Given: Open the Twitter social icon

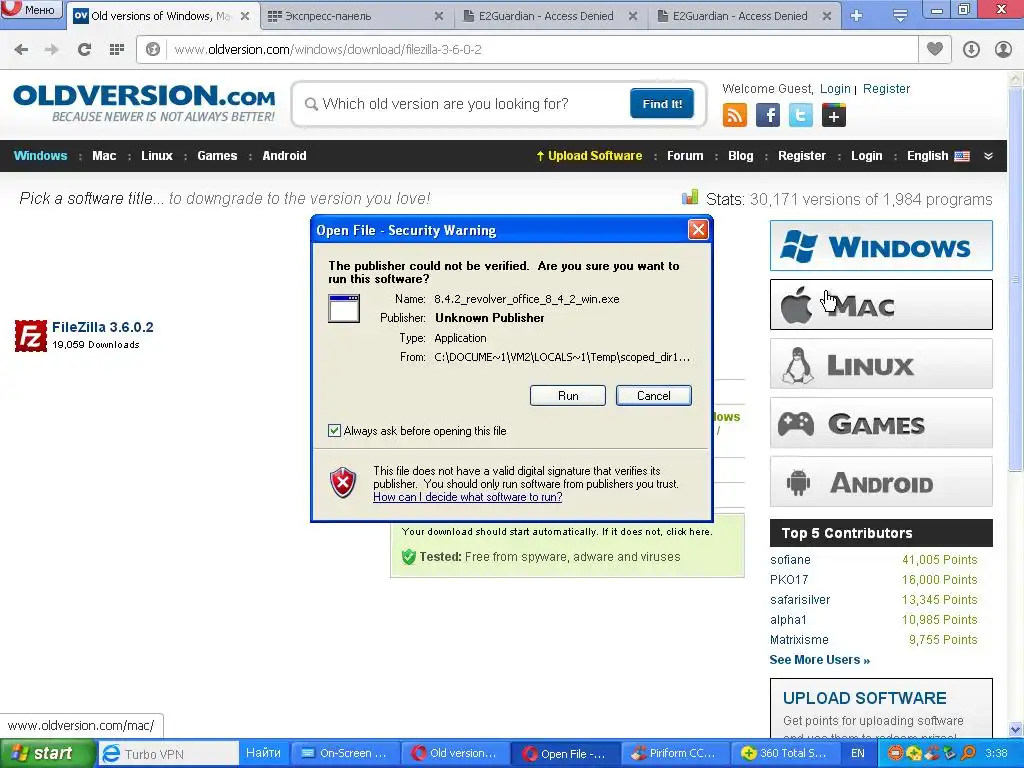Looking at the screenshot, I should (x=801, y=116).
